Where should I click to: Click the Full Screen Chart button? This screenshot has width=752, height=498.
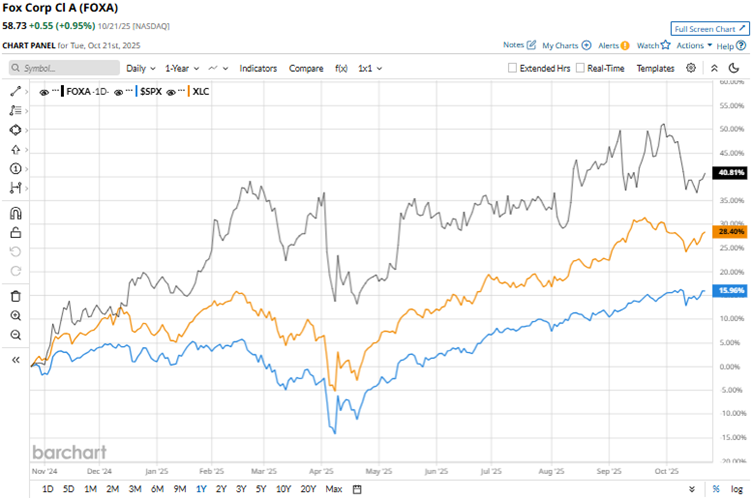[x=710, y=29]
